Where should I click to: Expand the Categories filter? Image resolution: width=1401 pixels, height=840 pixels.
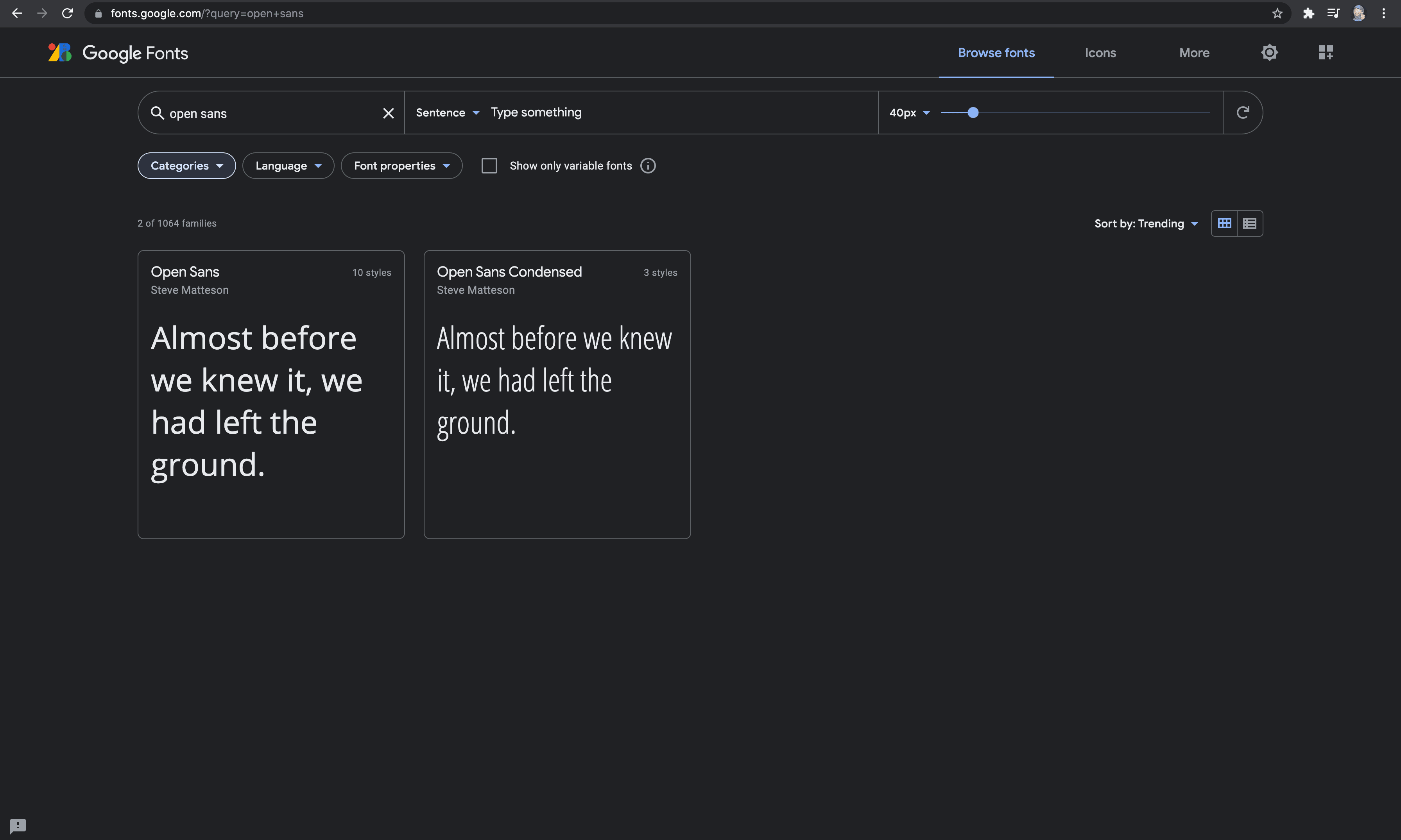[x=186, y=166]
